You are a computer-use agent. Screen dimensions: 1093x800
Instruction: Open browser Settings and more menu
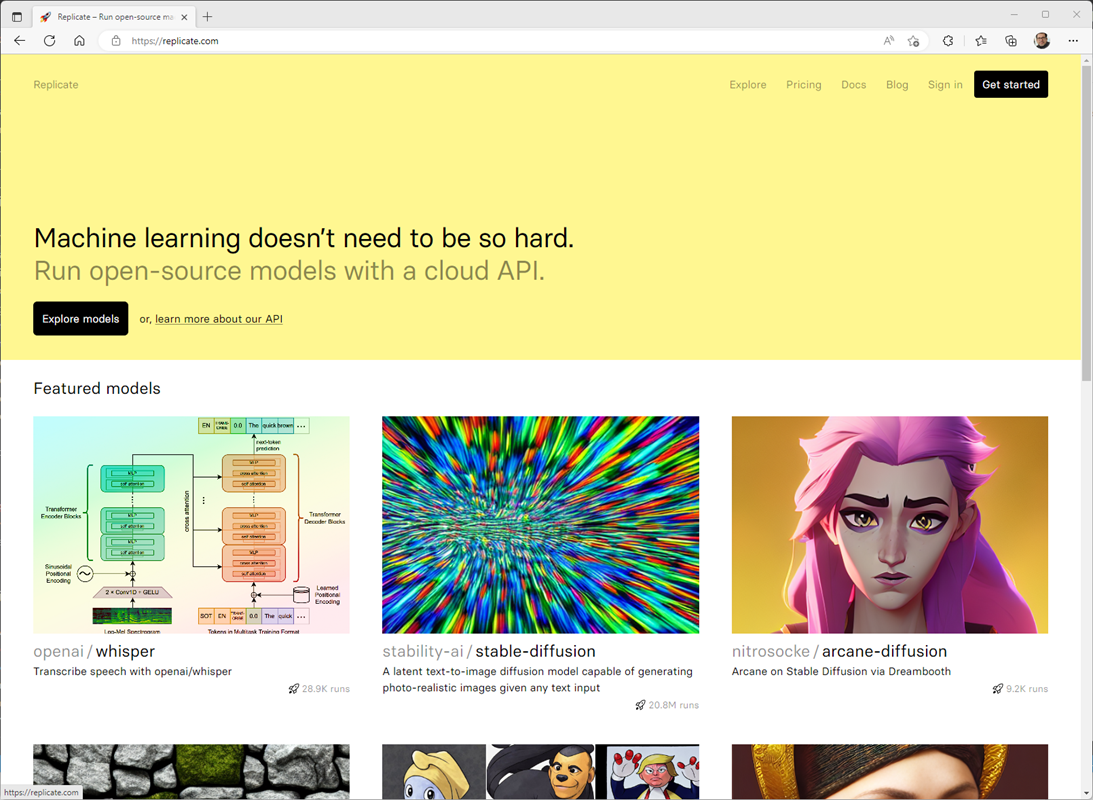[1073, 40]
